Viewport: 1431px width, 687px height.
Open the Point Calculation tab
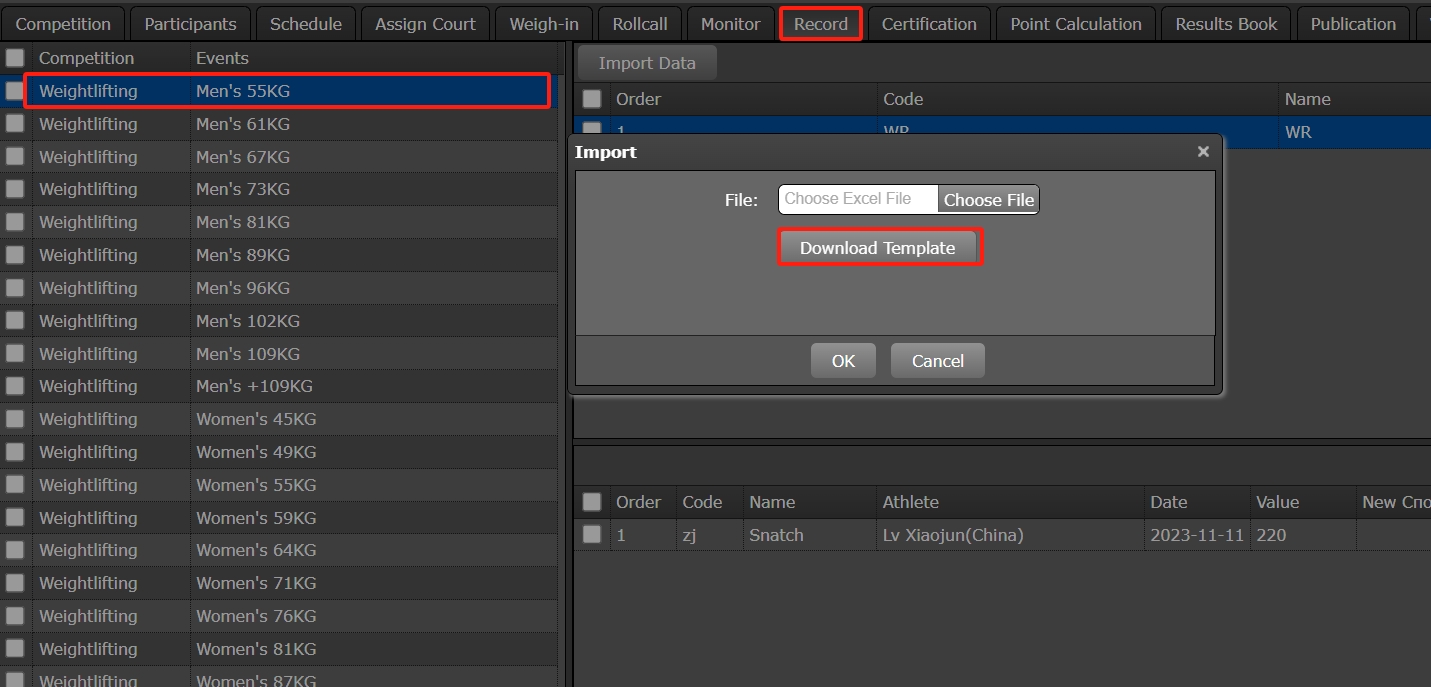[x=1076, y=24]
